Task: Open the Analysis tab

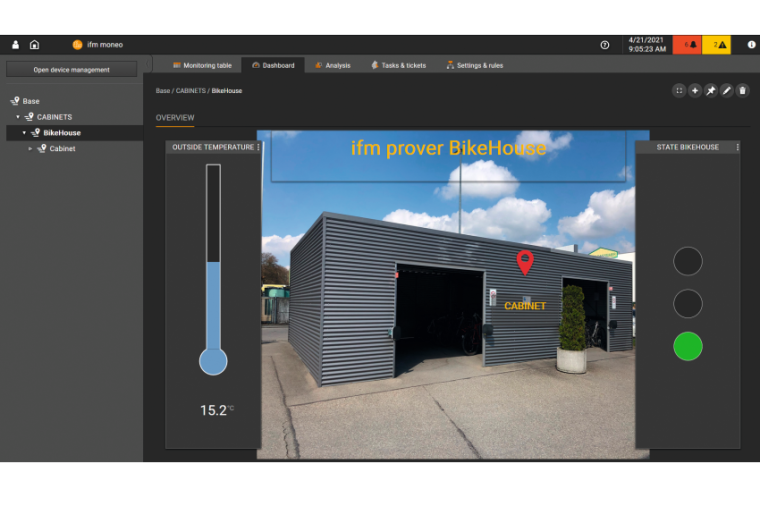Action: pos(333,65)
